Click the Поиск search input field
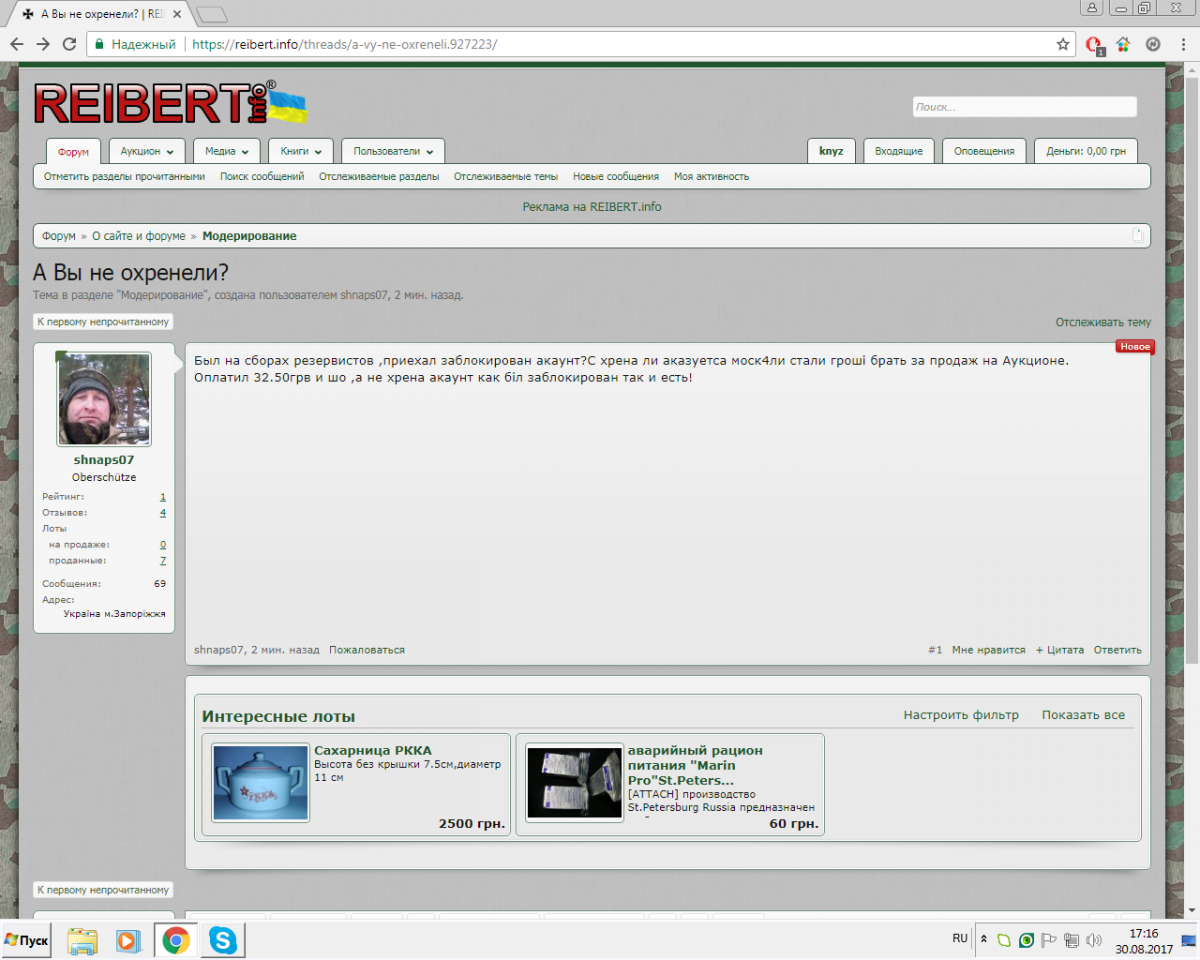Screen dimensions: 1200x960 [1024, 107]
